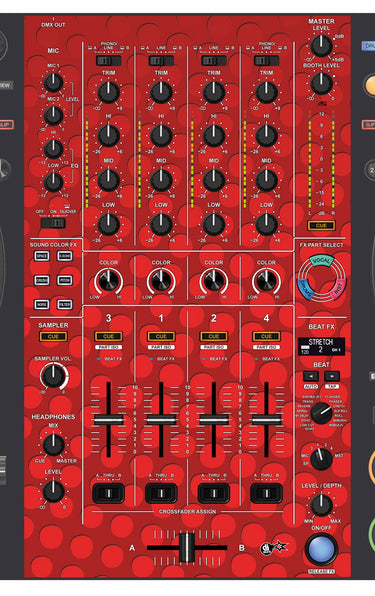Click the Level/Depth knob
The height and width of the screenshot is (596, 375).
pos(321,505)
